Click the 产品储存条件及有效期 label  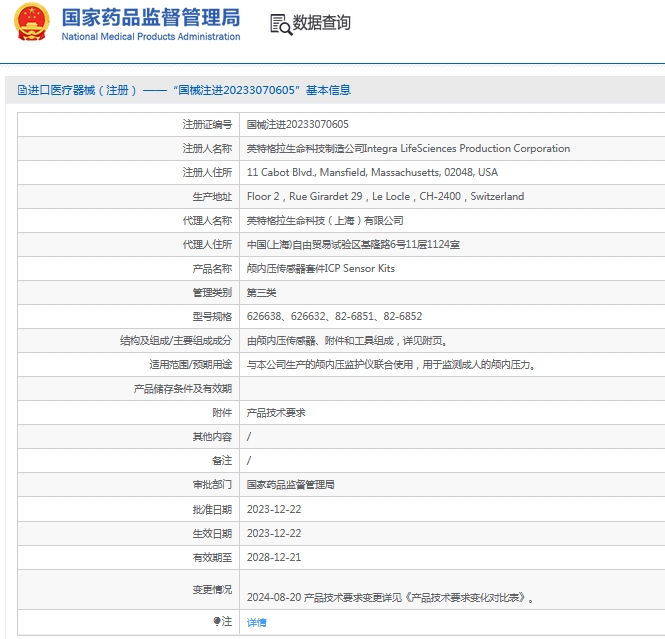[183, 389]
